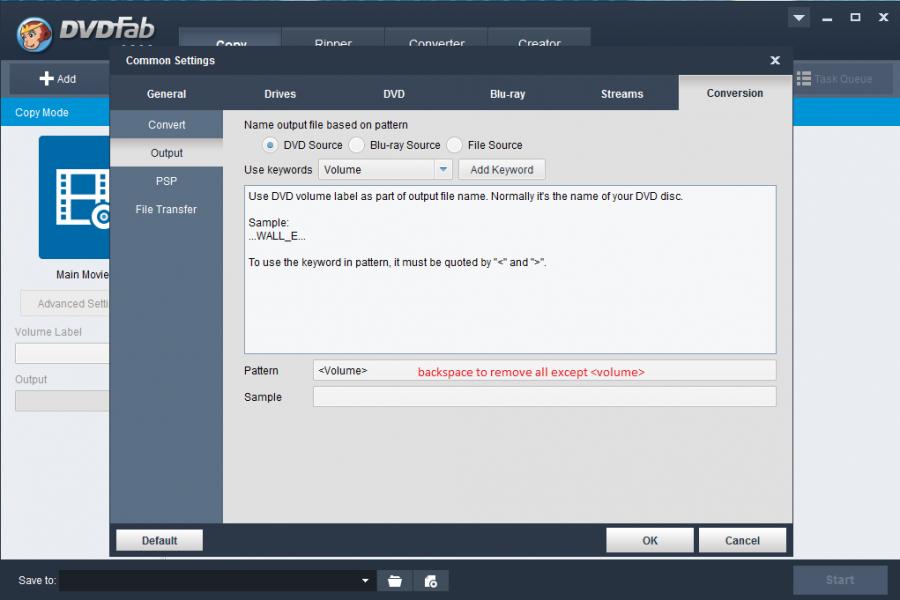Select the Blu-ray Source radio button
This screenshot has width=900, height=600.
[x=356, y=145]
